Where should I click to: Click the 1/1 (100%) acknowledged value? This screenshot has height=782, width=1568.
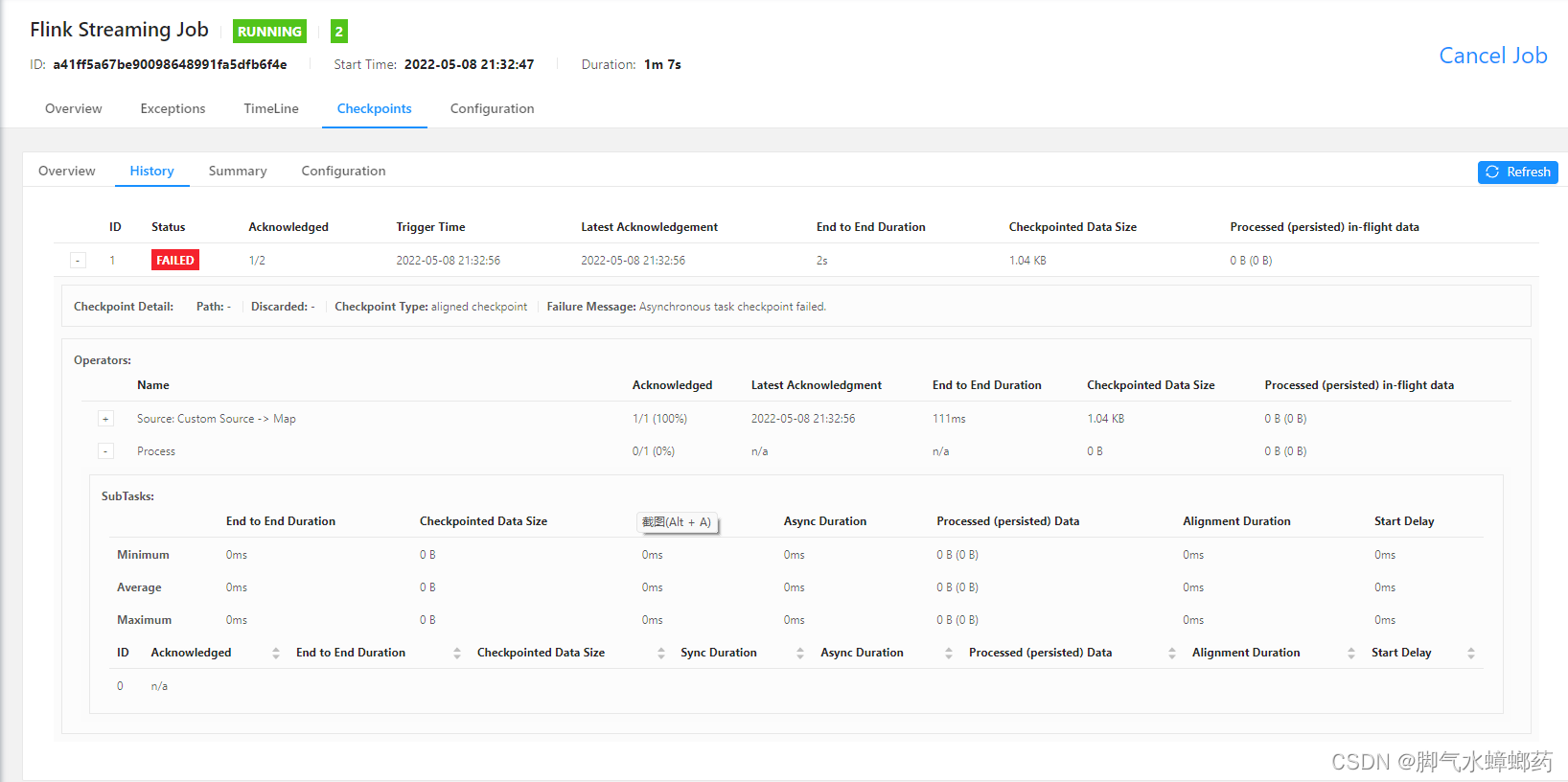click(659, 419)
